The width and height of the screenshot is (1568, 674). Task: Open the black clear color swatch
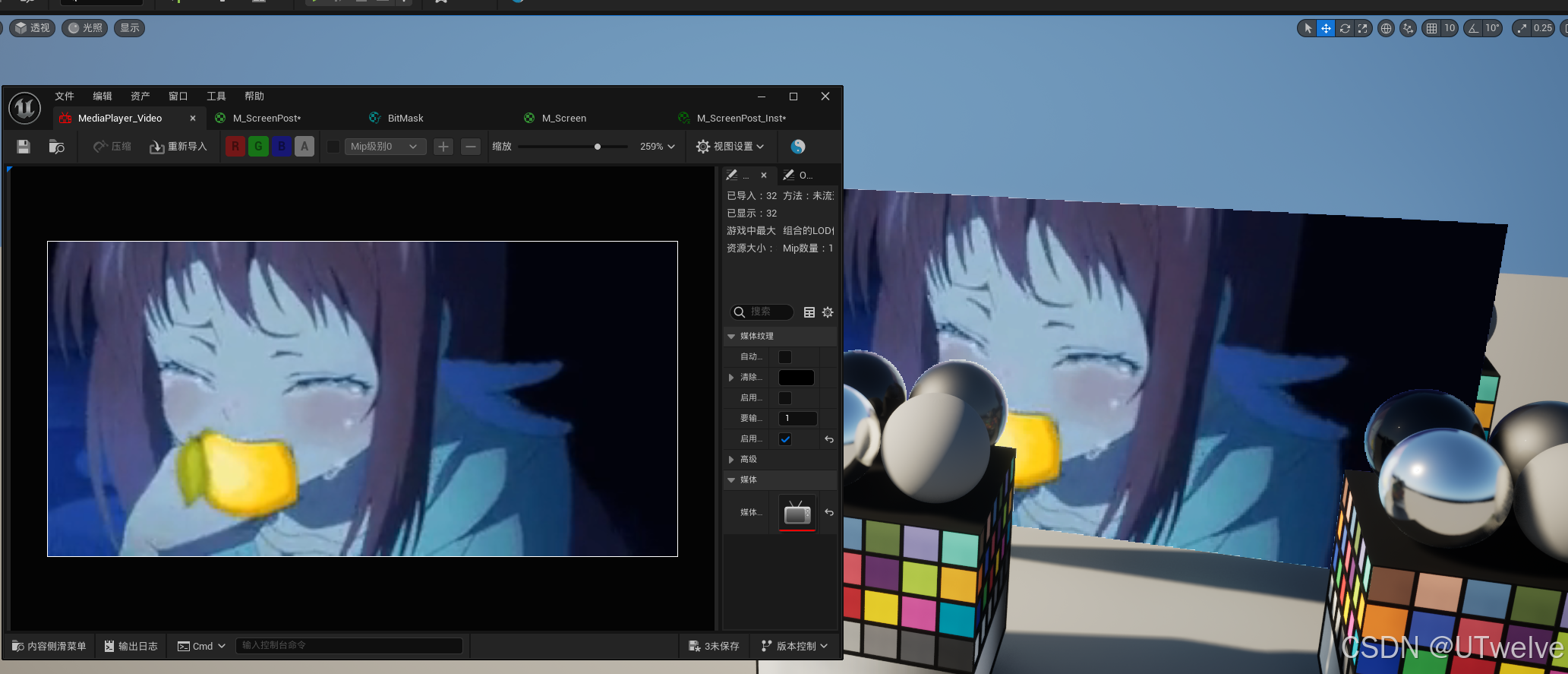coord(797,378)
